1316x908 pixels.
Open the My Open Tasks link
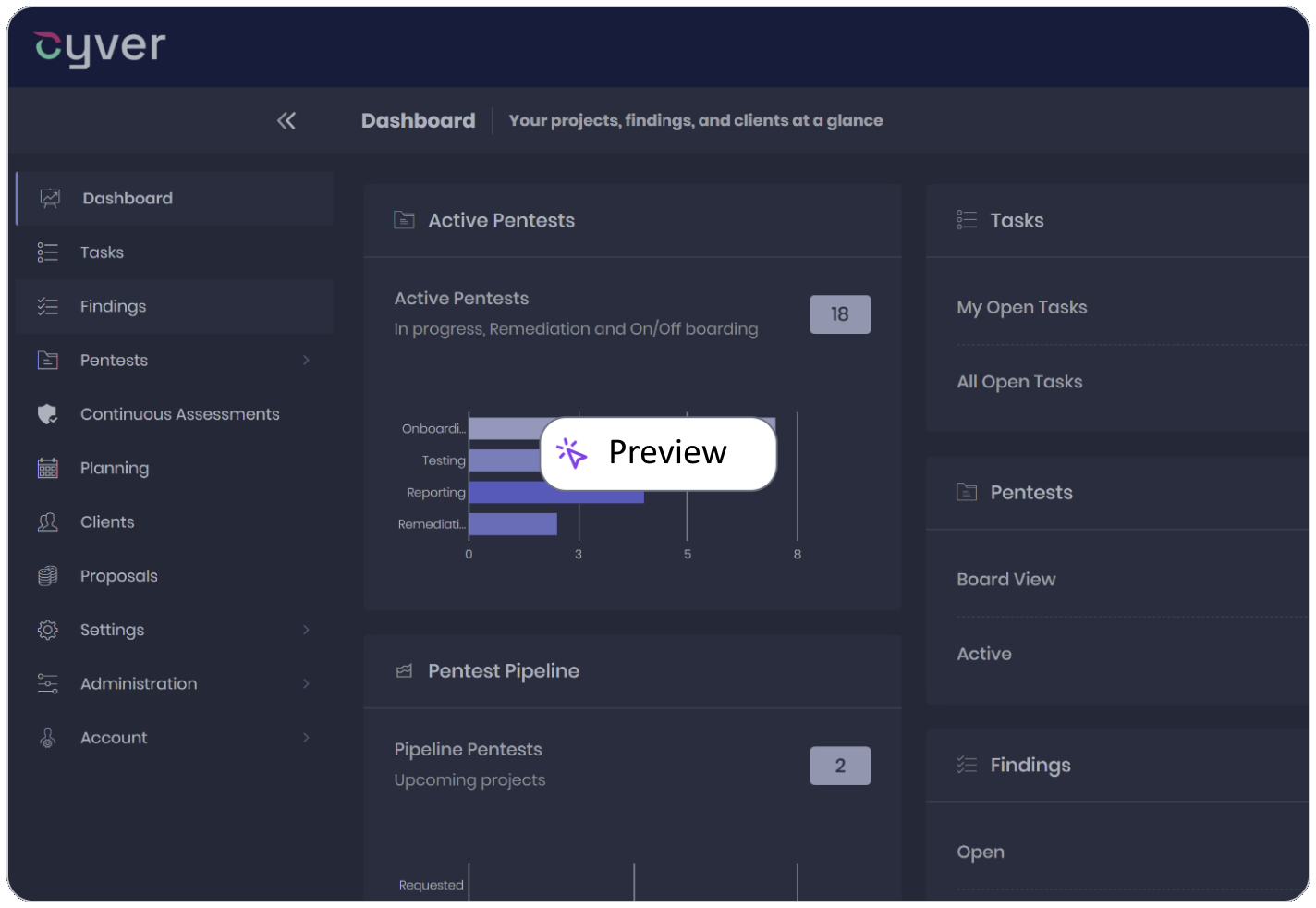tap(1022, 308)
